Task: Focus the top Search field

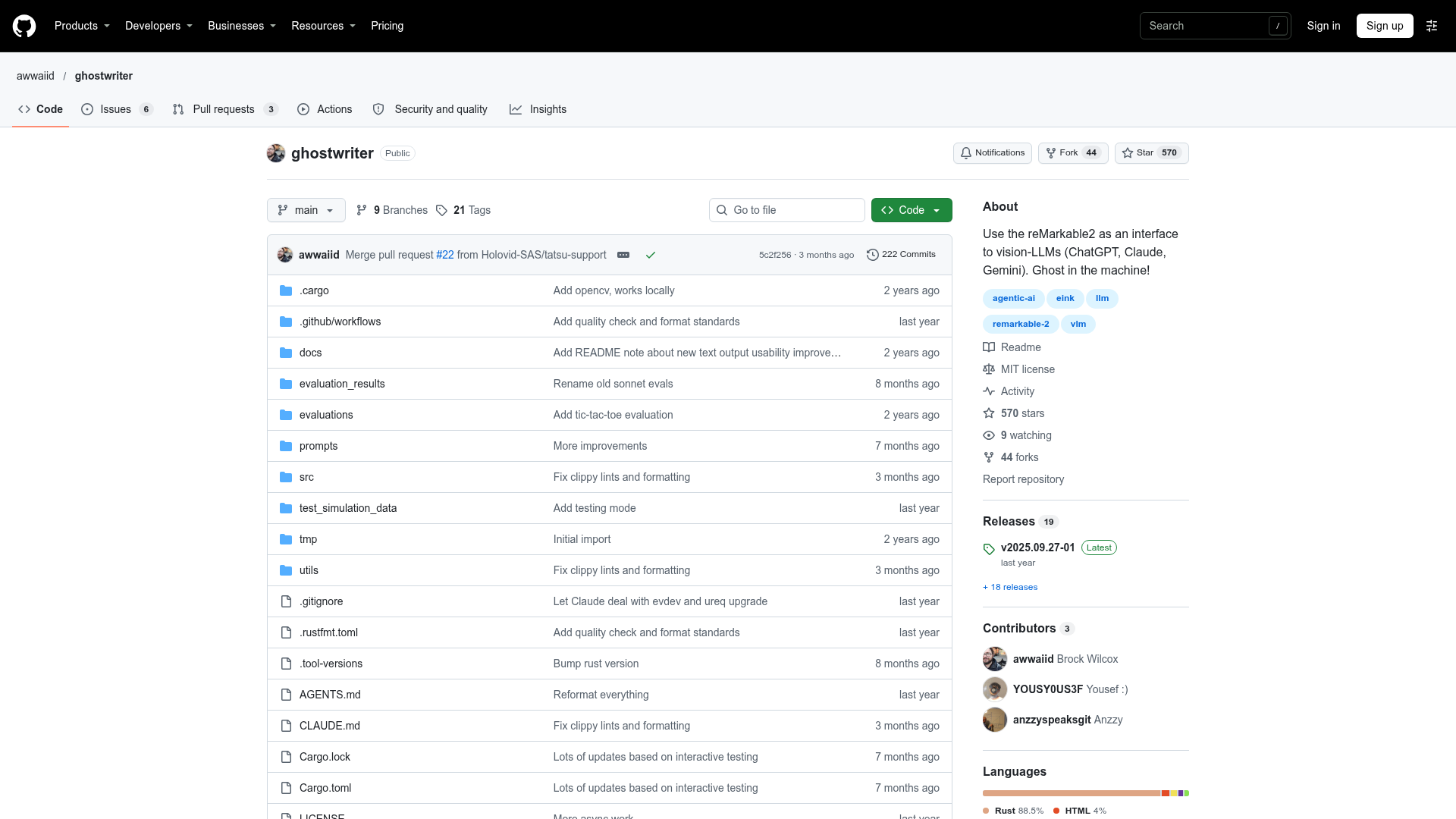Action: 1215,26
